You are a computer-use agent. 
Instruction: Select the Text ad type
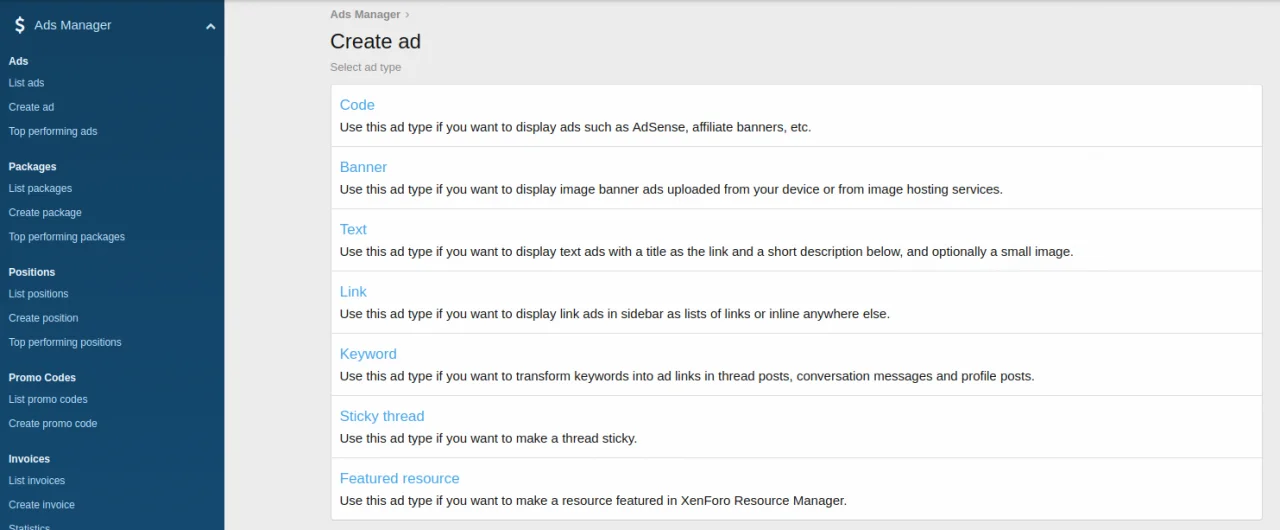(353, 229)
